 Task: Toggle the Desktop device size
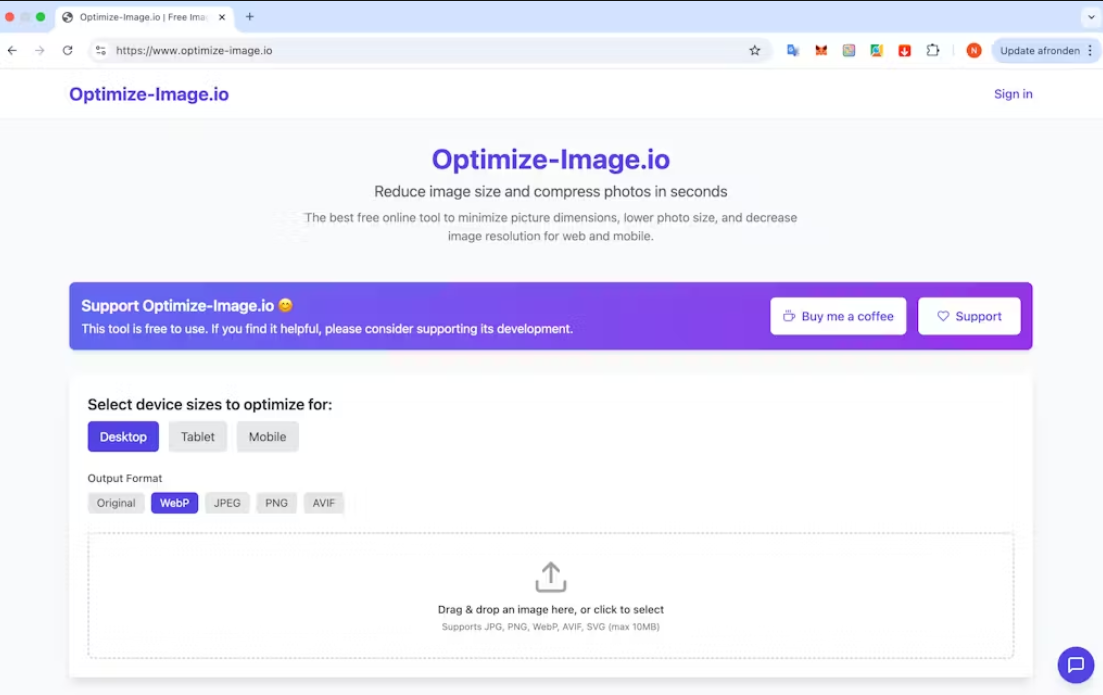point(123,437)
